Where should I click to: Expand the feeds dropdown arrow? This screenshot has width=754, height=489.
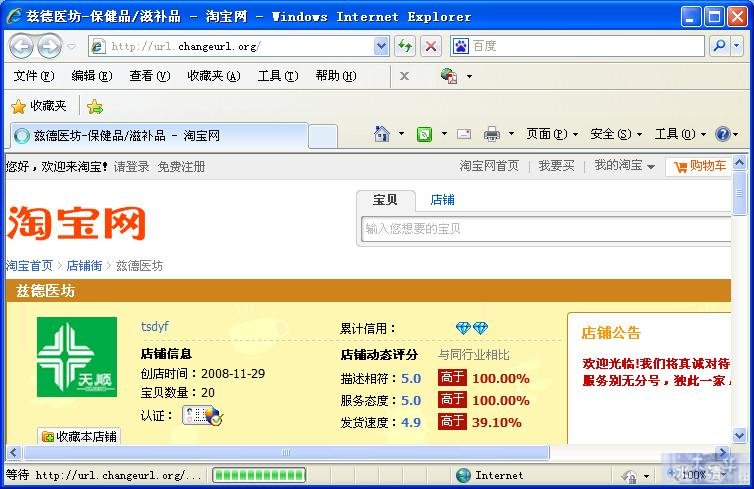444,134
